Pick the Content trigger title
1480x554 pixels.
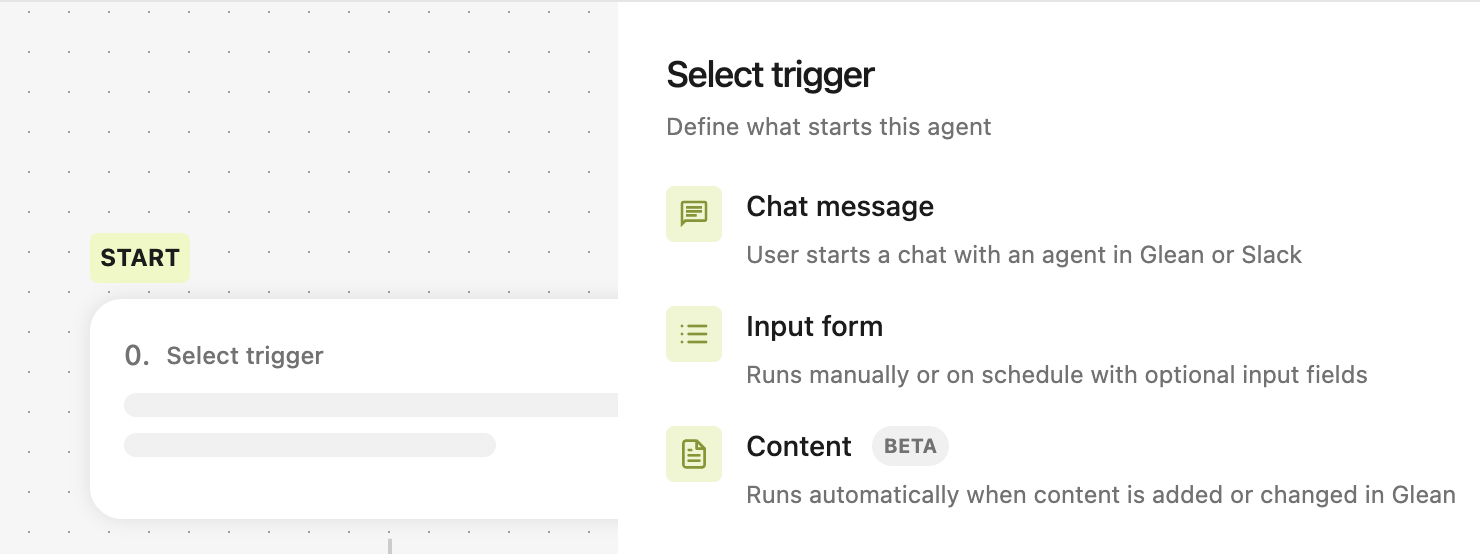[799, 447]
